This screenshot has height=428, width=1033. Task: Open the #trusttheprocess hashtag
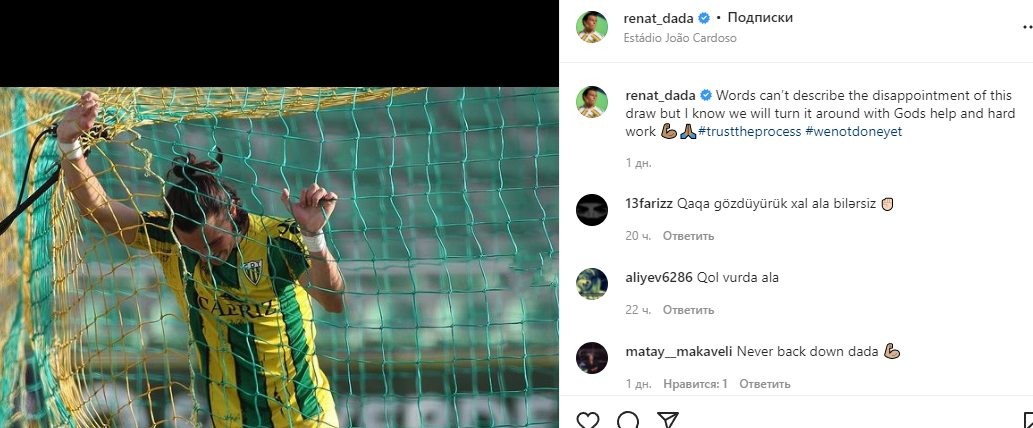click(750, 131)
